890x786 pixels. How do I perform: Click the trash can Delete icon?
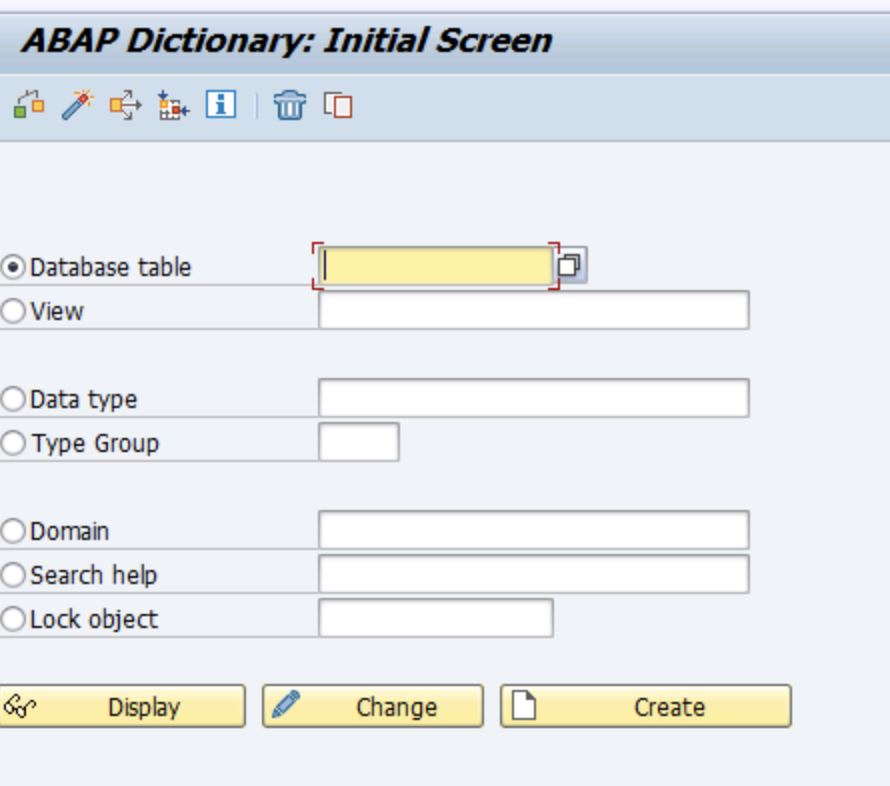pyautogui.click(x=289, y=105)
